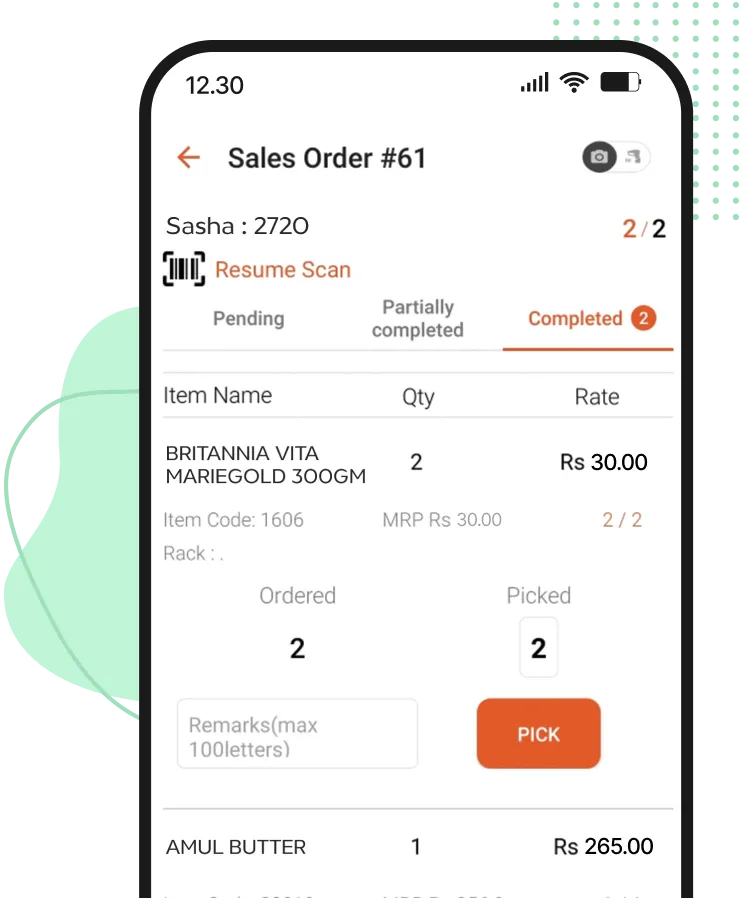Click the Item Name column header
742x898 pixels.
coord(218,395)
